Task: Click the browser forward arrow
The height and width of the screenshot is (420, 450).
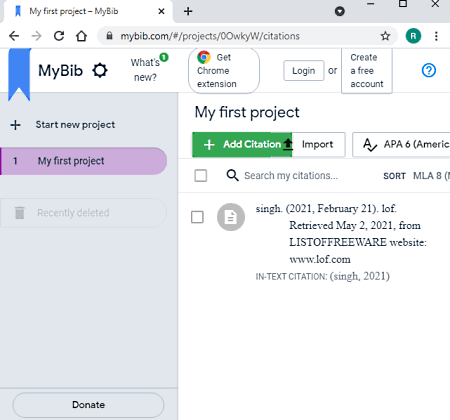Action: click(36, 36)
